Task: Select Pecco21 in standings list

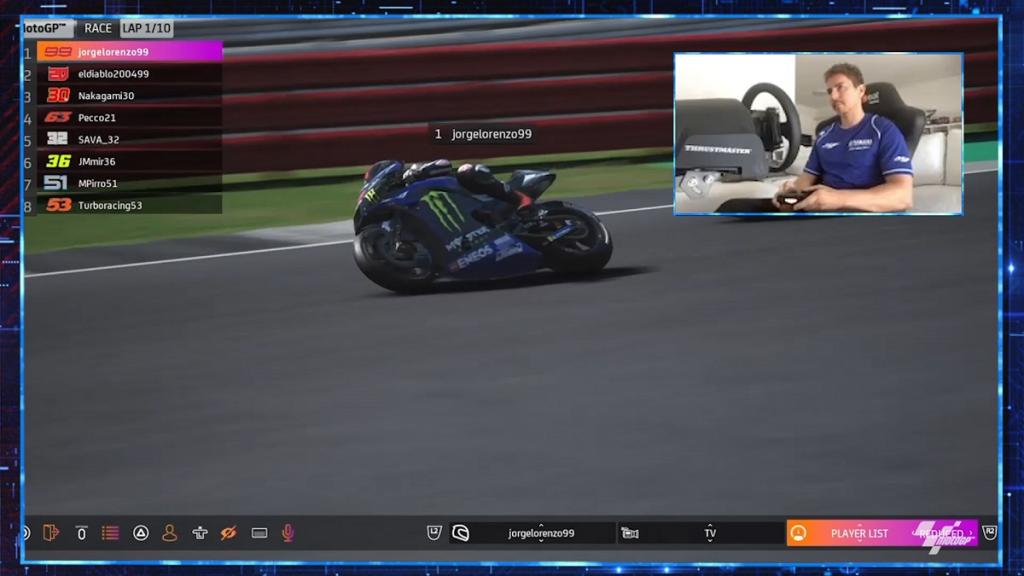Action: [x=129, y=118]
